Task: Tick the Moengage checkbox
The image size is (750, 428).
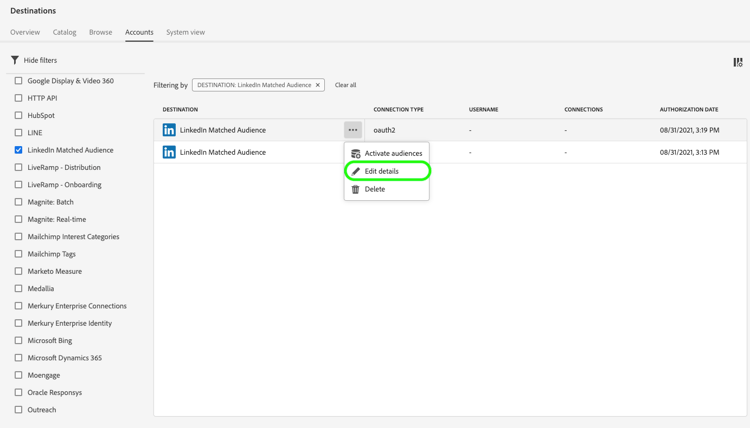Action: 18,375
